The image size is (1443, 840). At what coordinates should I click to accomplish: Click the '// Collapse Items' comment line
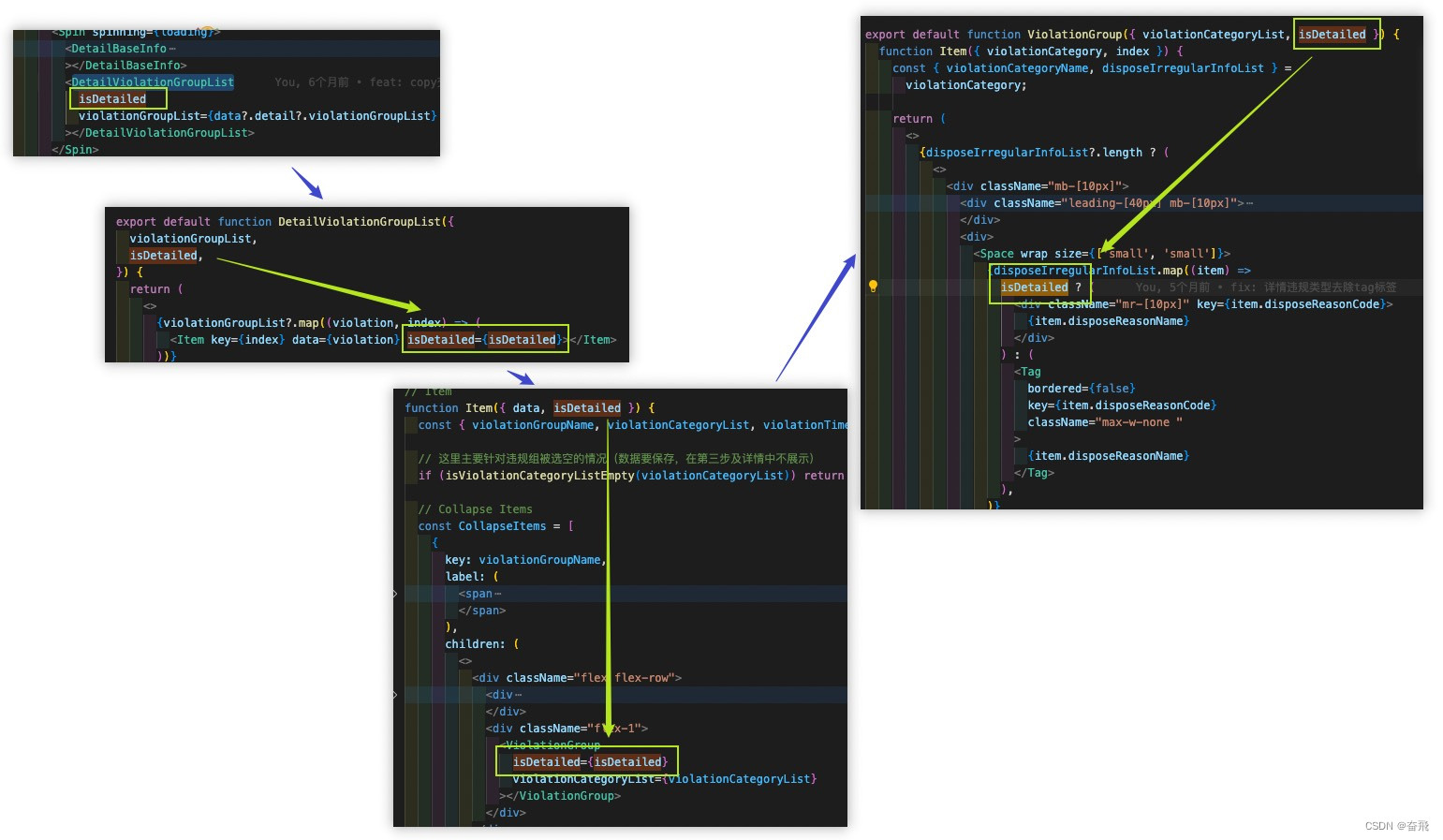[x=476, y=508]
